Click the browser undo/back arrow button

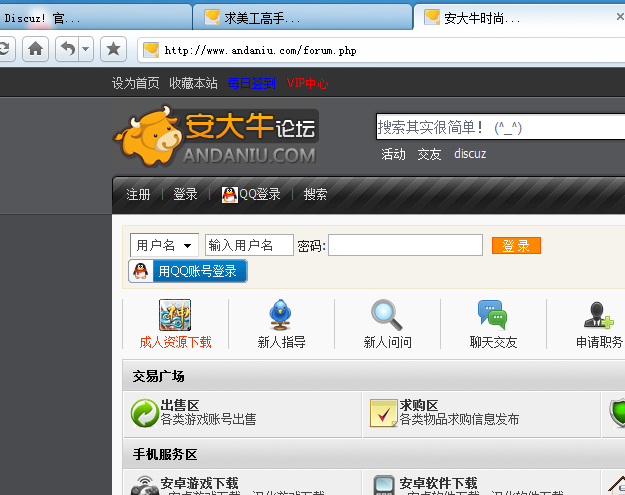[x=67, y=49]
